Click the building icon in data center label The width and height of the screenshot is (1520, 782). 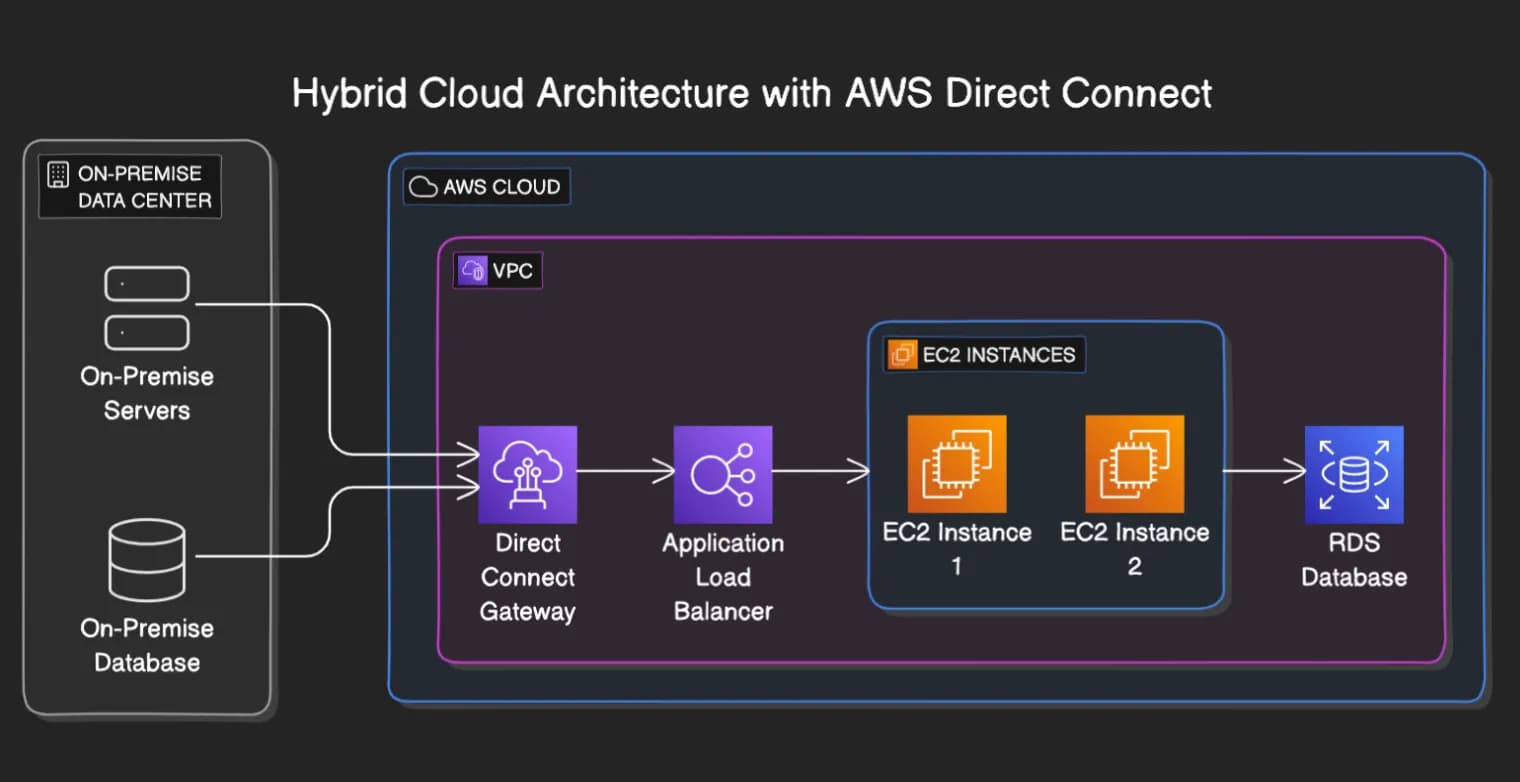58,173
